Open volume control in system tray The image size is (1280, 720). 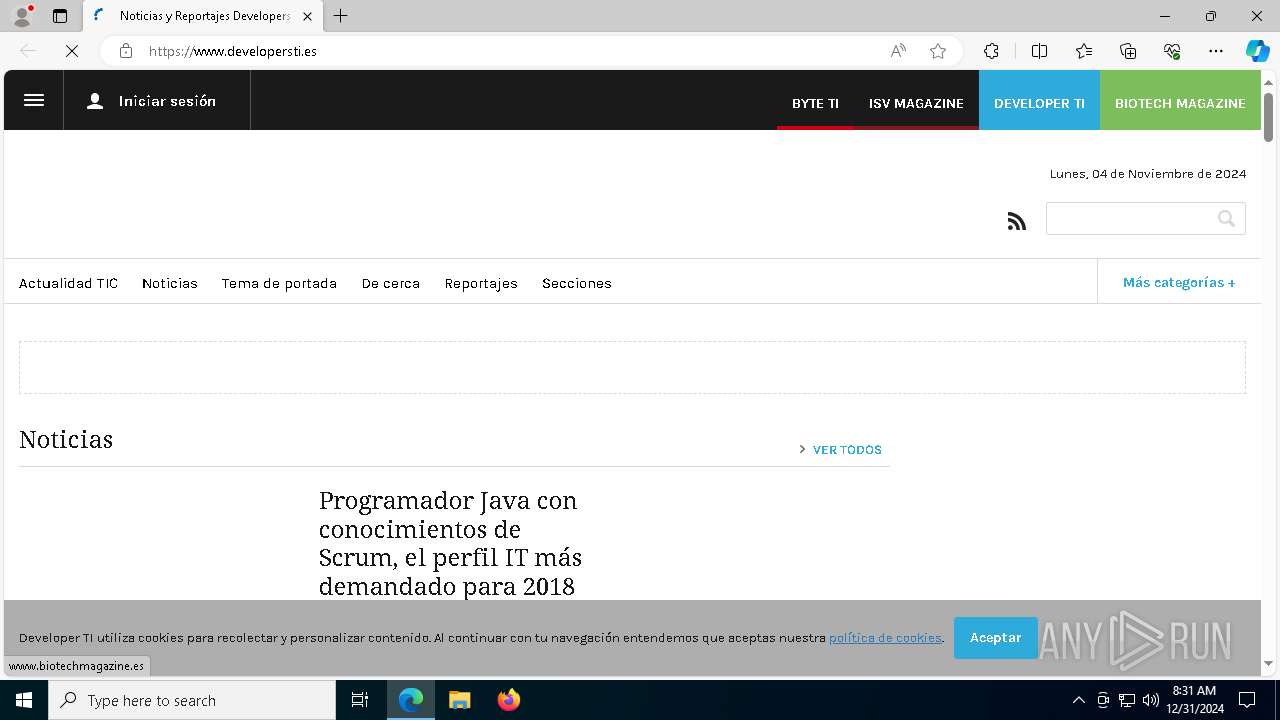click(x=1150, y=700)
